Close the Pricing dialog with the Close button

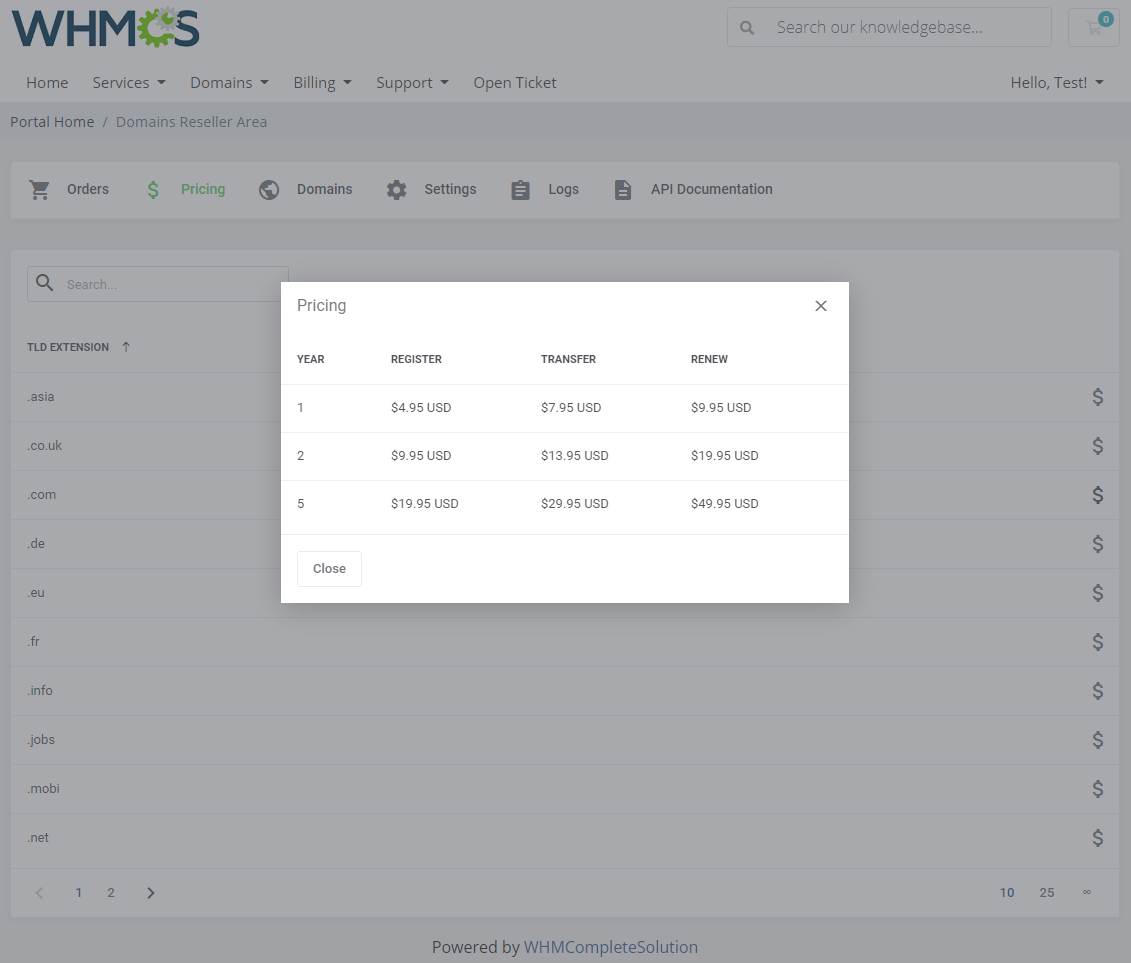coord(329,568)
